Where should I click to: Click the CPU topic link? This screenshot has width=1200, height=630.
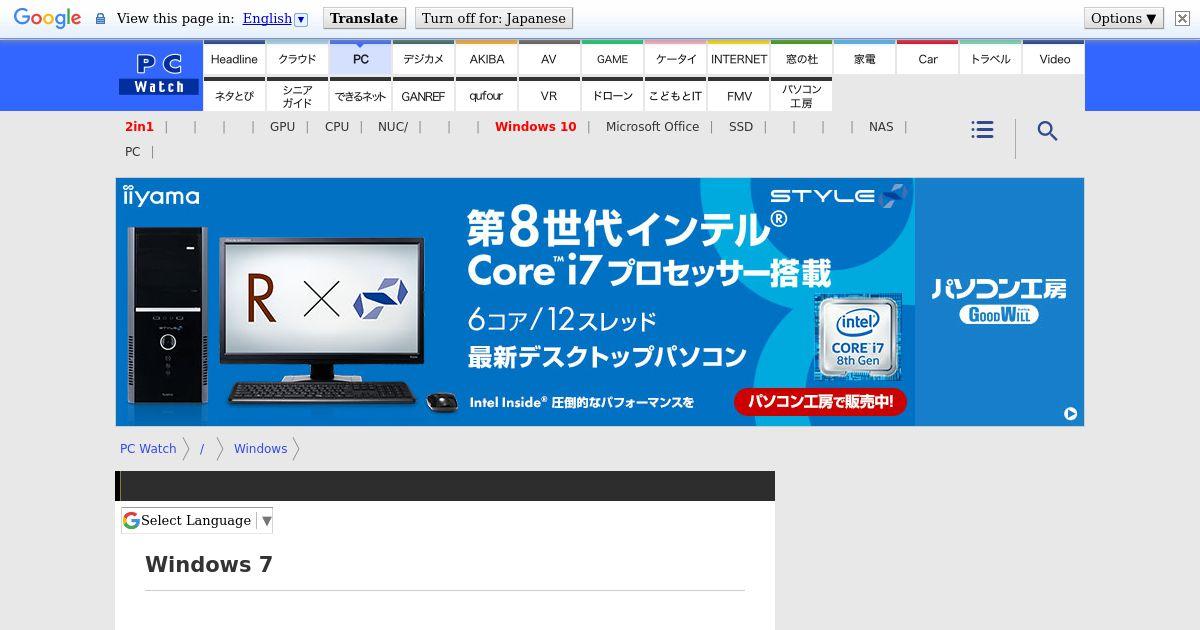[x=337, y=127]
